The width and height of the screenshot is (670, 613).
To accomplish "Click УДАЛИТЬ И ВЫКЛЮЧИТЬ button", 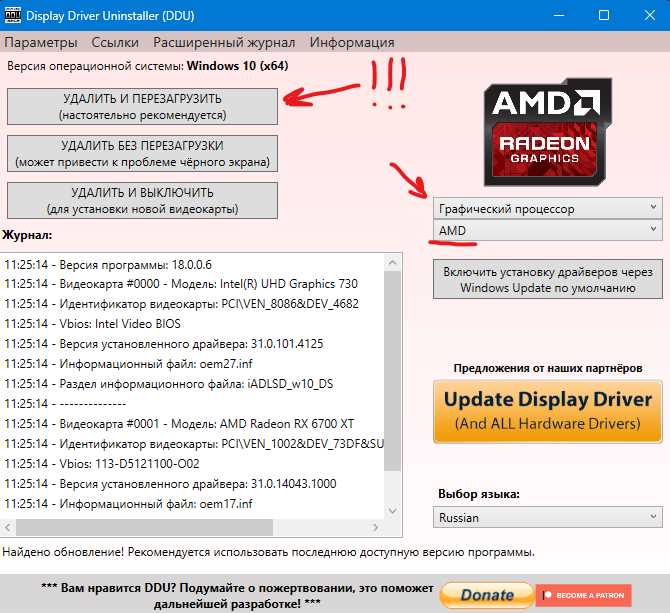I will click(x=142, y=201).
